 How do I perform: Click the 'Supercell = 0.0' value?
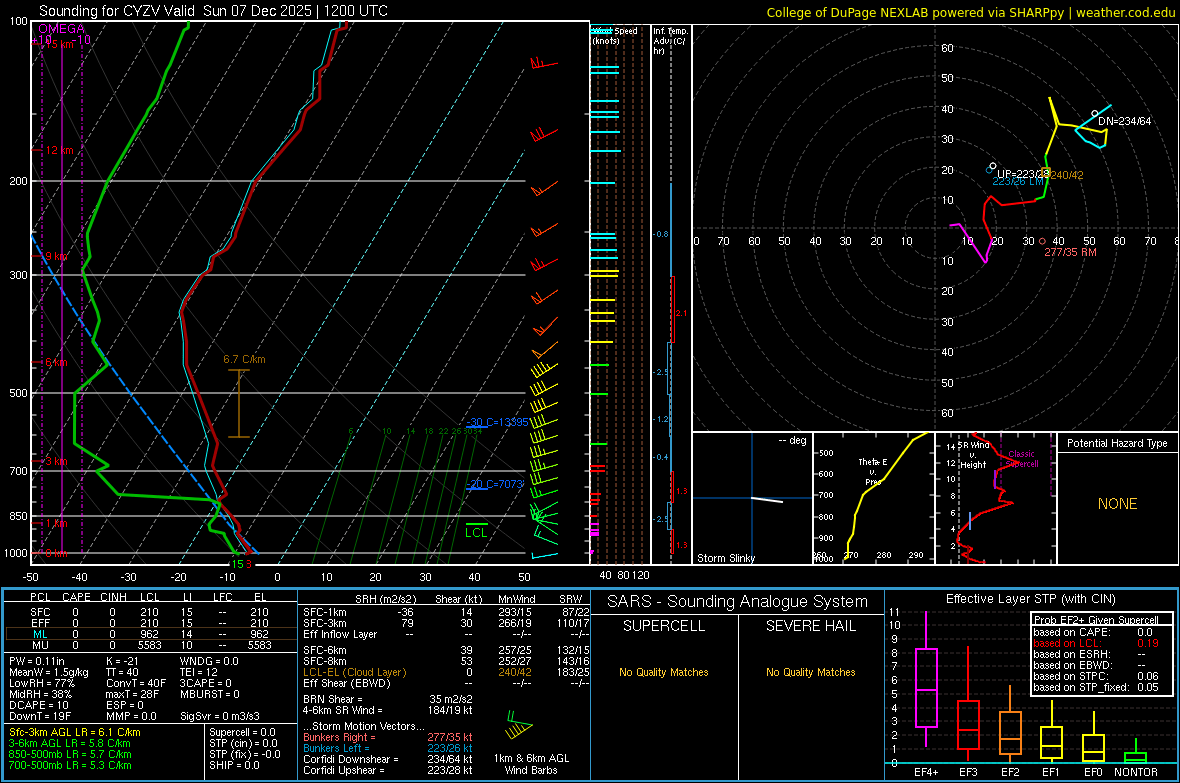[242, 732]
